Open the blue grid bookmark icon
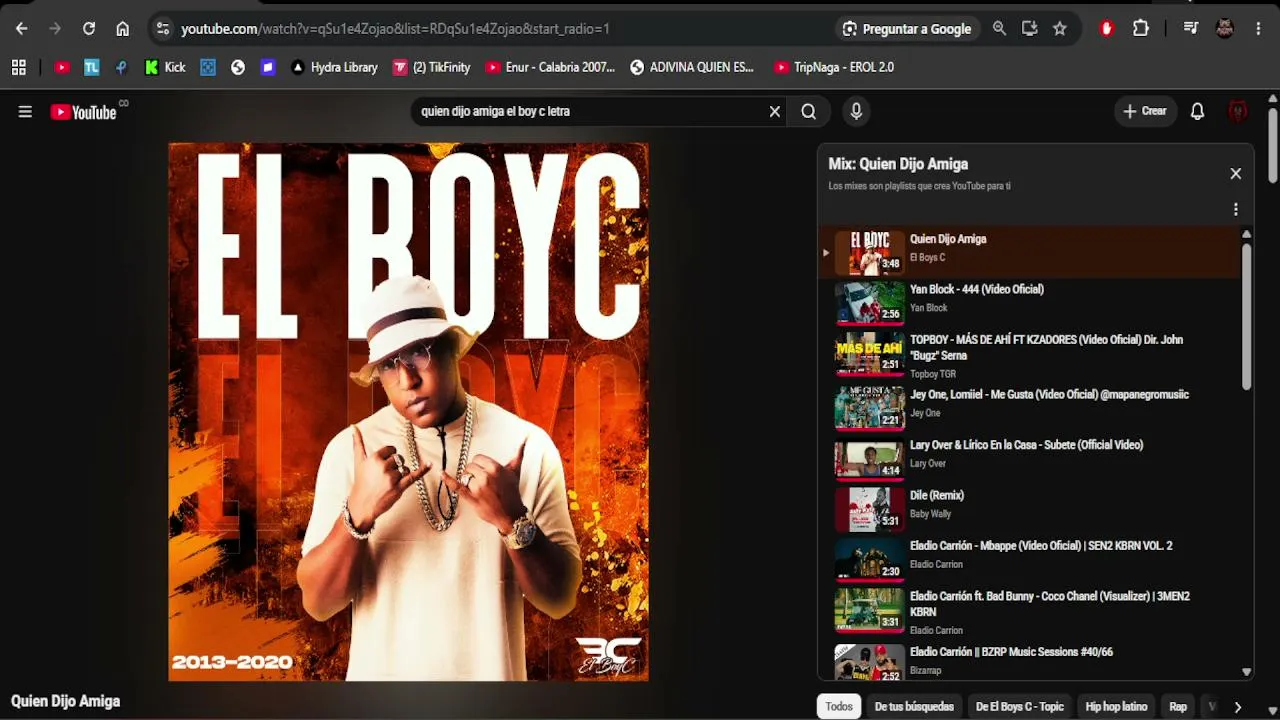The image size is (1280, 720). tap(208, 67)
